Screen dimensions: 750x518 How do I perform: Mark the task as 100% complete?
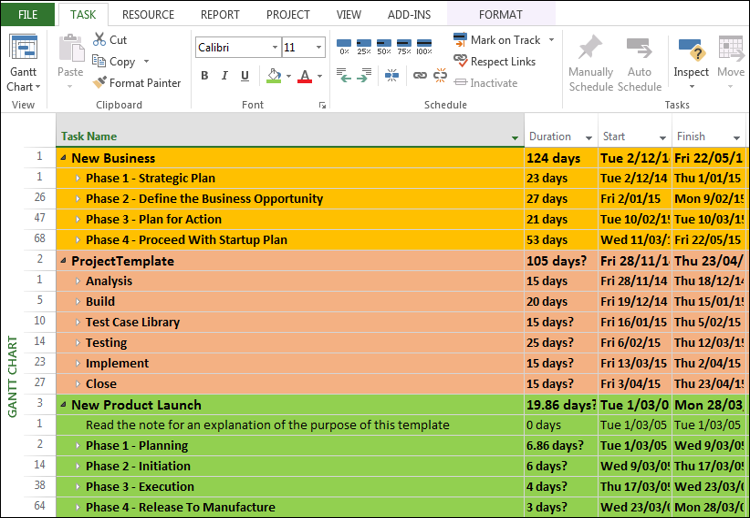point(424,47)
